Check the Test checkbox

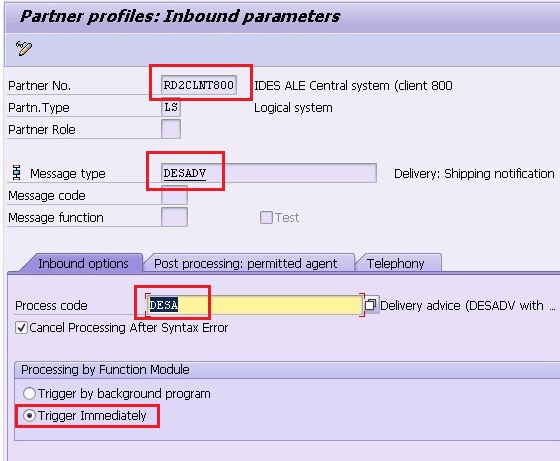point(266,217)
